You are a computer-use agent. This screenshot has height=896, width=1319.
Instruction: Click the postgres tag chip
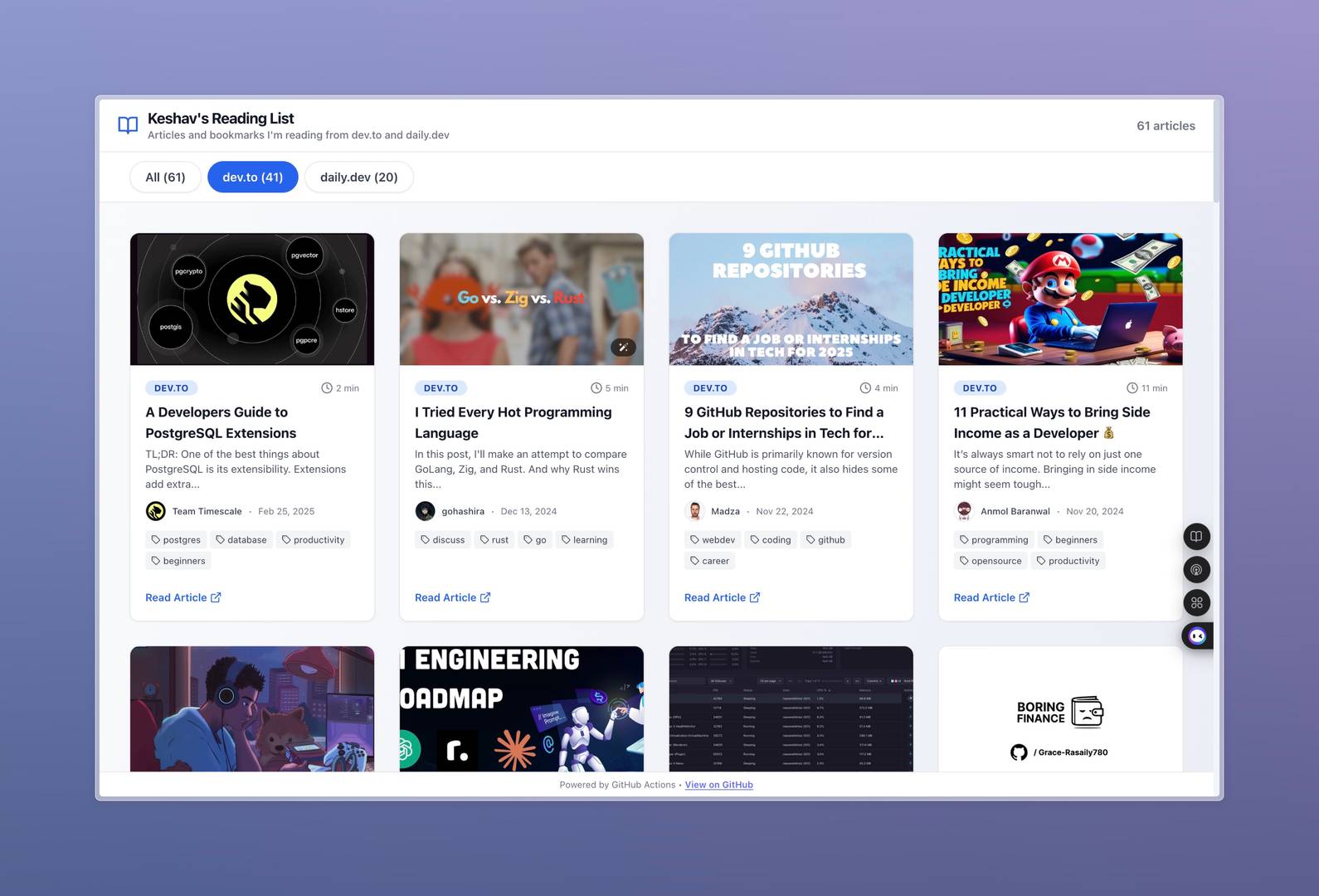(x=176, y=540)
